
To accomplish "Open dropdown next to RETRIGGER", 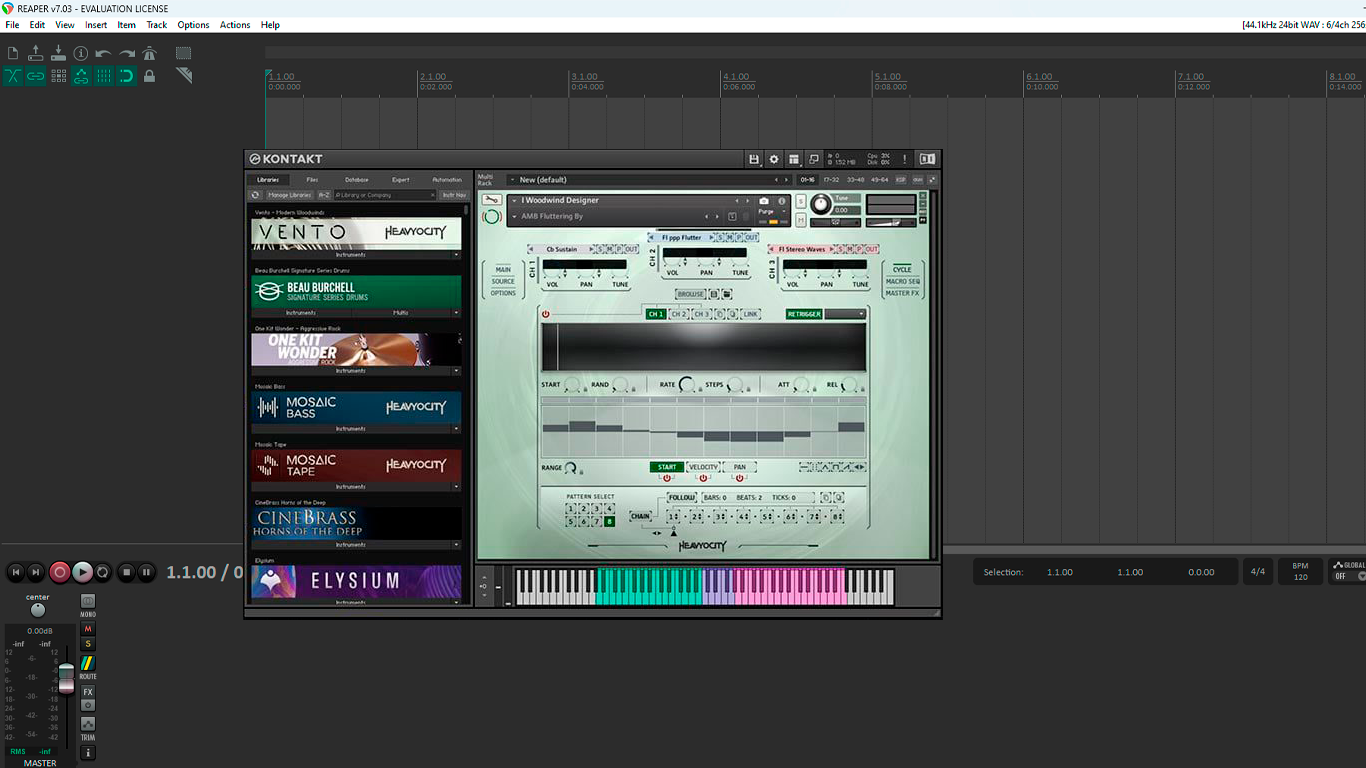I will 845,314.
